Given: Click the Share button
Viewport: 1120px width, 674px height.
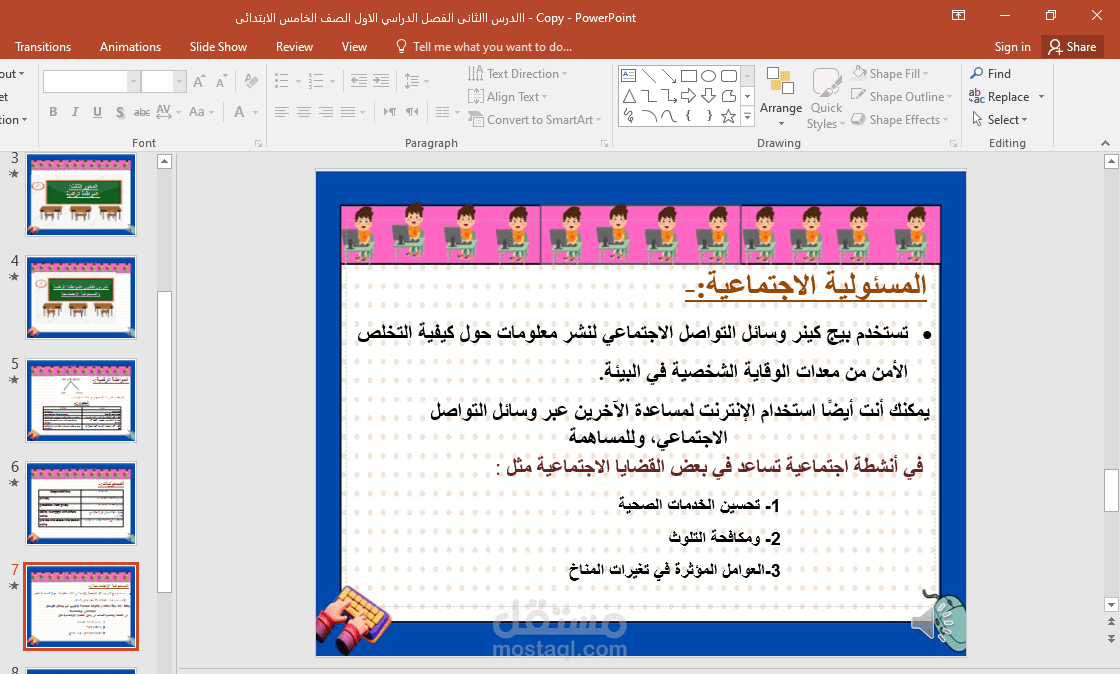Looking at the screenshot, I should click(x=1072, y=46).
